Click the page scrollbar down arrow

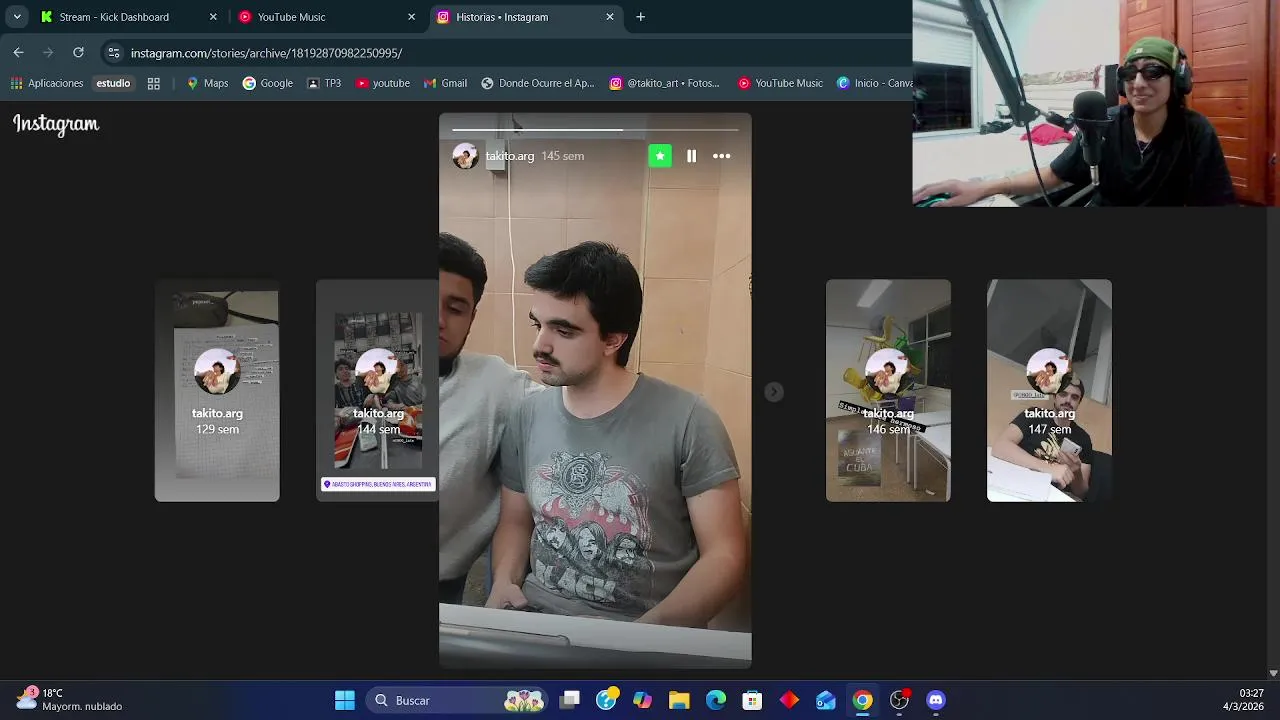1273,674
